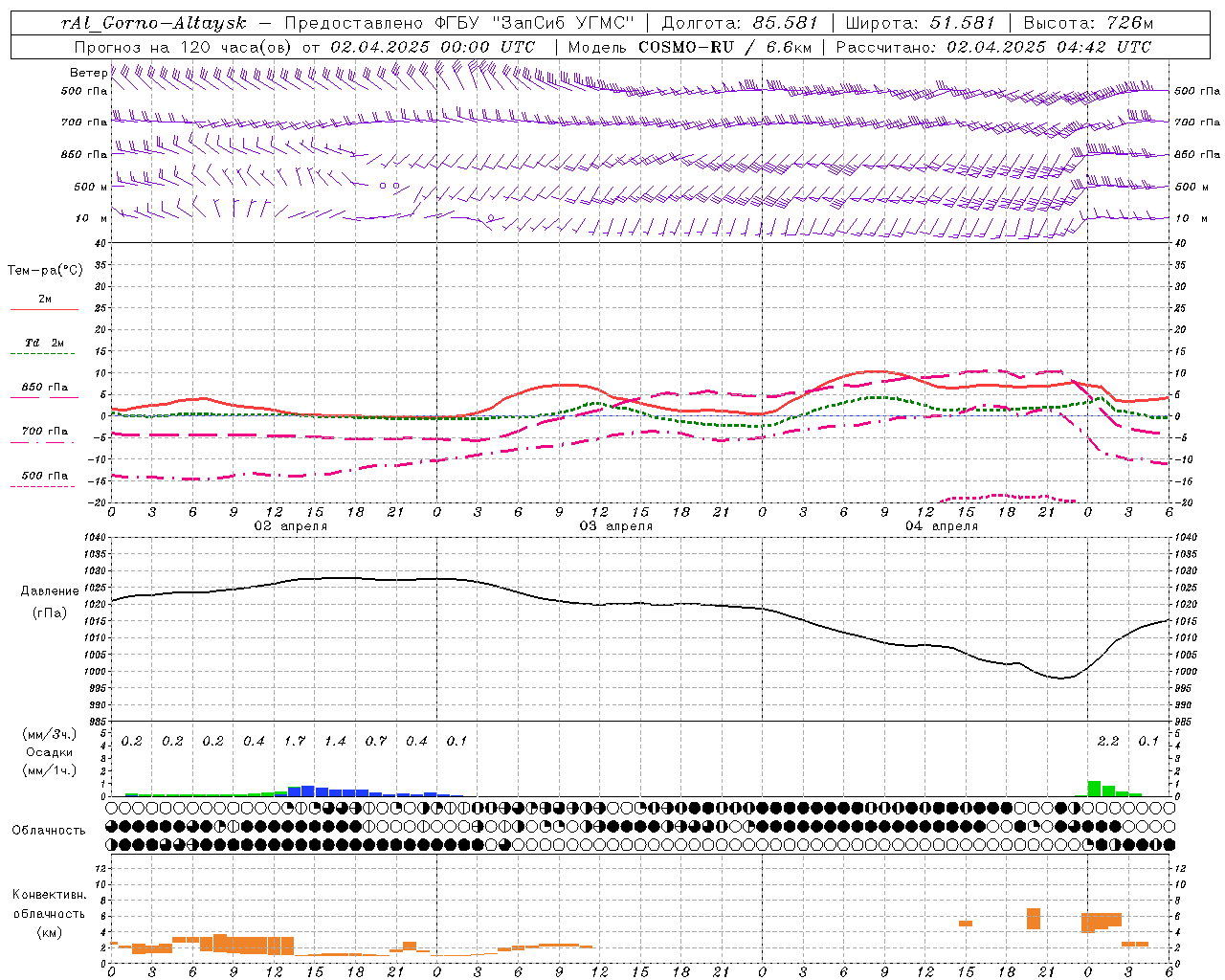Click the 02 апреля date label
This screenshot has width=1225, height=980.
tap(290, 526)
